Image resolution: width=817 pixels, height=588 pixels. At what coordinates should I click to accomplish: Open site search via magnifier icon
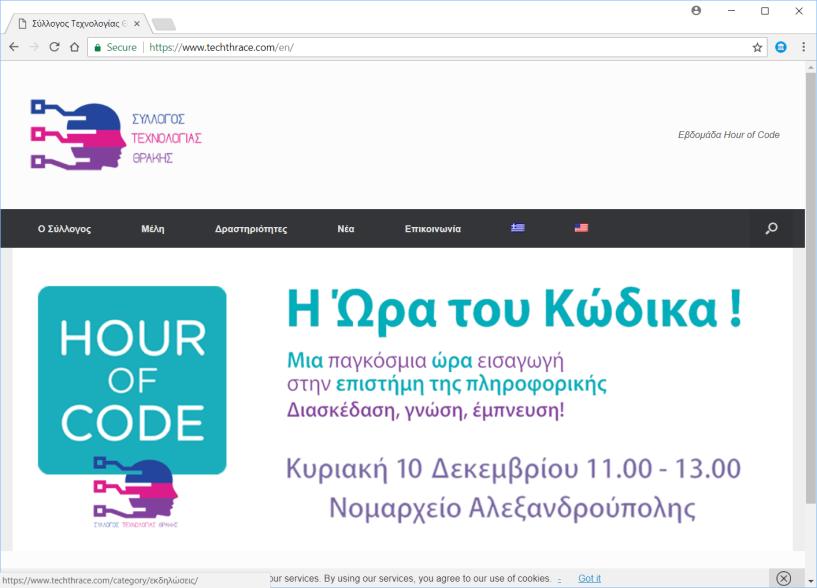[x=772, y=228]
